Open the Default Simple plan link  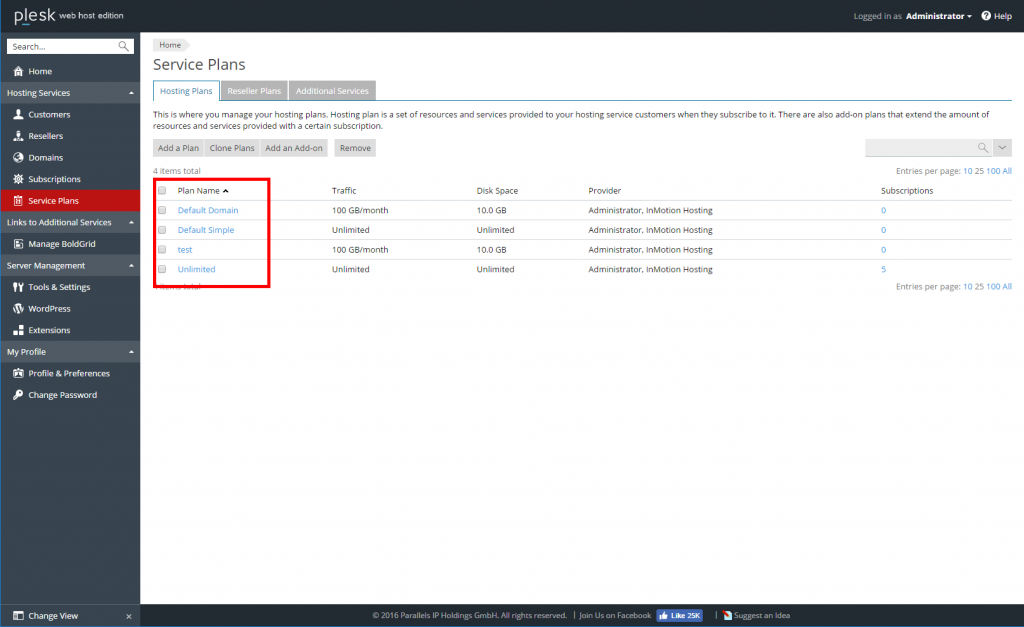click(x=206, y=230)
